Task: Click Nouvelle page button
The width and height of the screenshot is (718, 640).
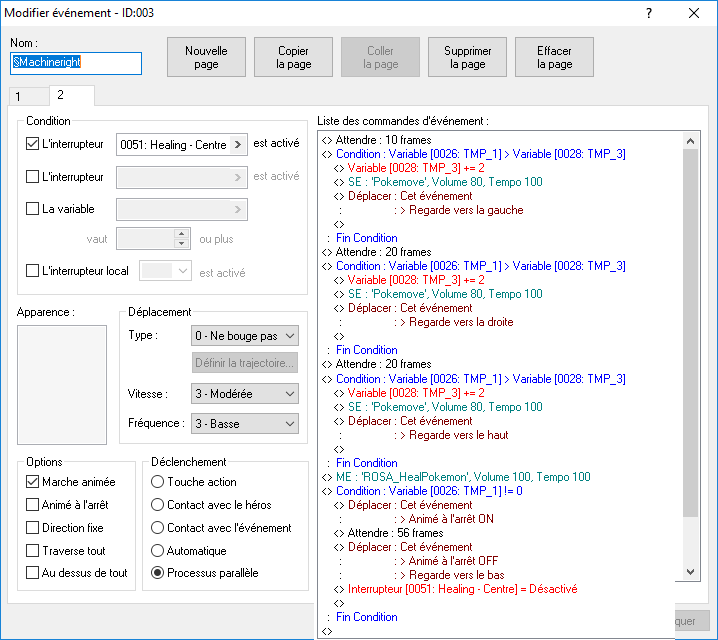Action: pyautogui.click(x=206, y=57)
